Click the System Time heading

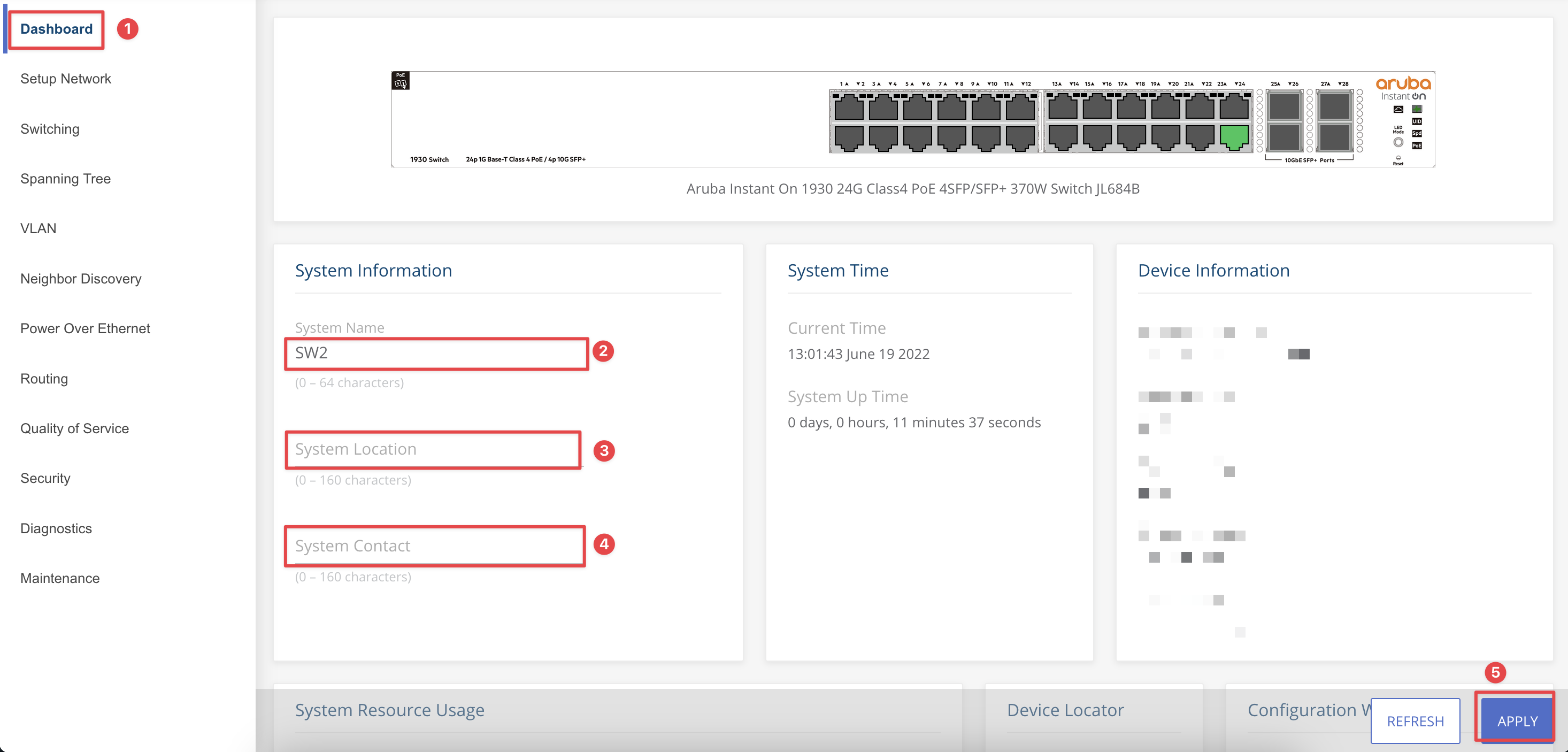point(838,270)
